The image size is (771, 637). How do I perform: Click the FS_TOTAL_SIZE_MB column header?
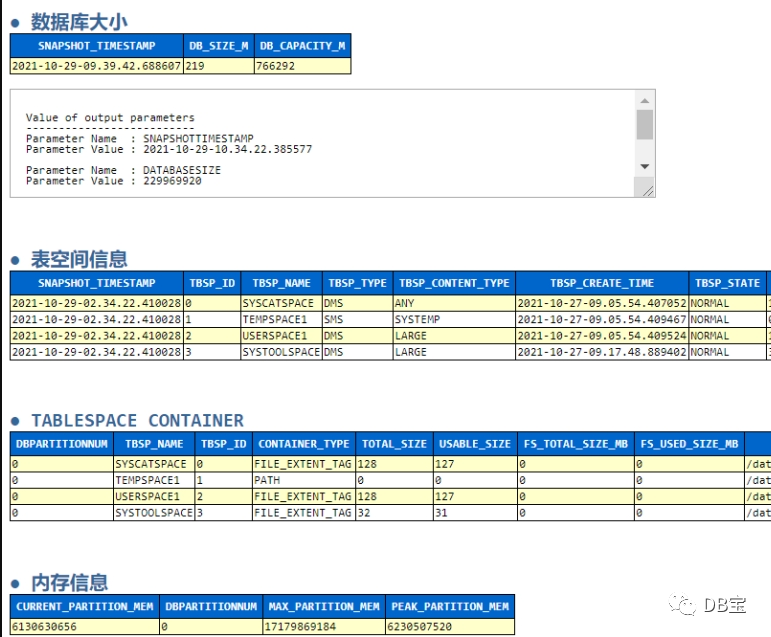tap(576, 444)
